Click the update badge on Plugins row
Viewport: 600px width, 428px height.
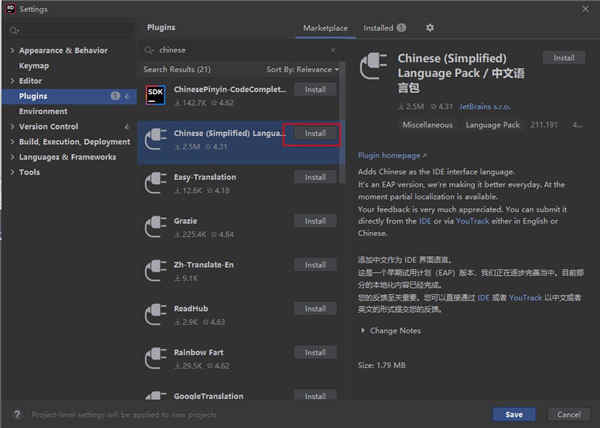115,96
